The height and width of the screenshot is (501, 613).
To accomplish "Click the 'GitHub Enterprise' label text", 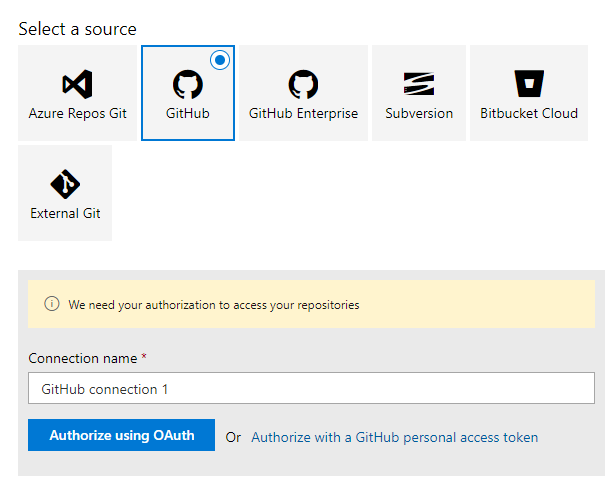I will tap(303, 113).
